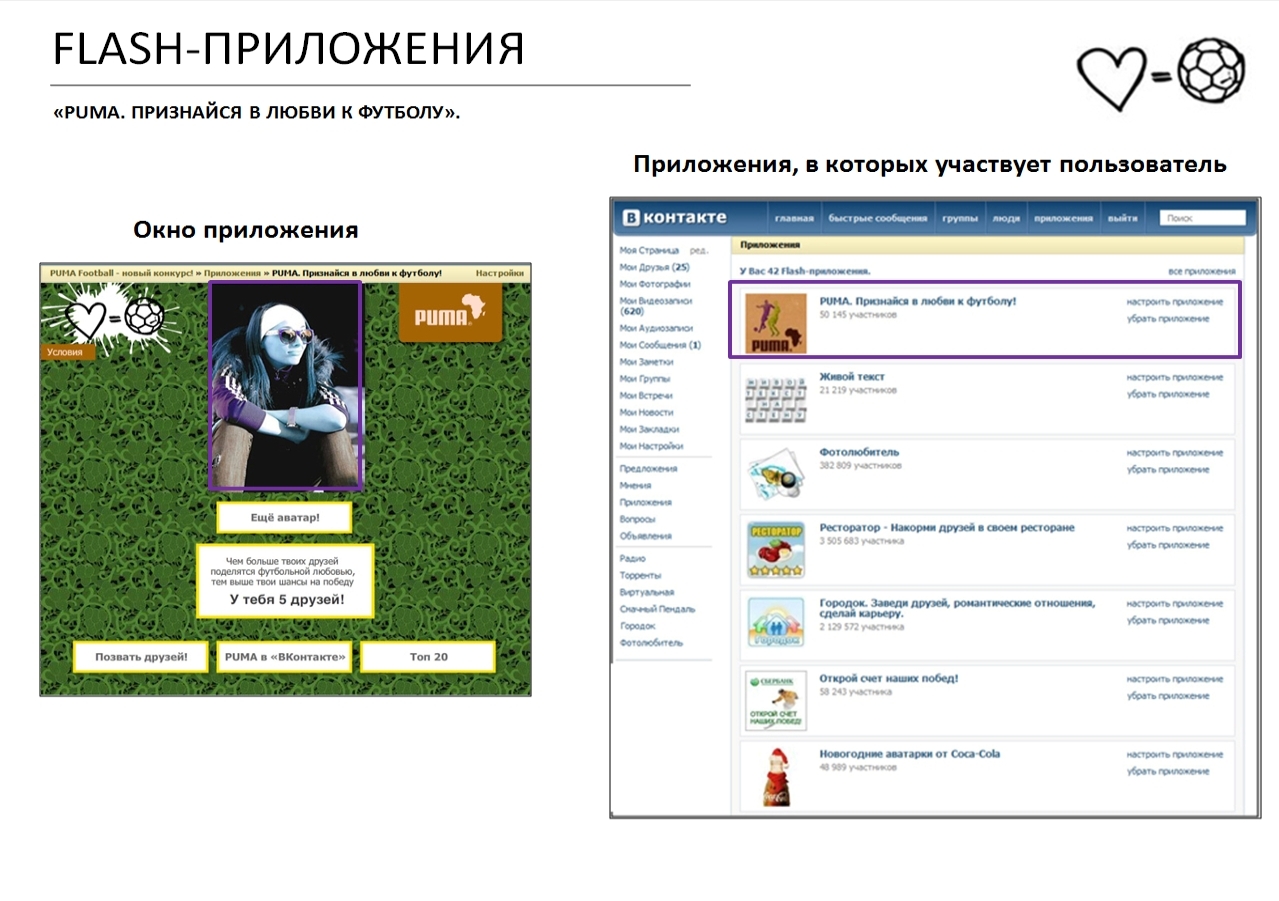The height and width of the screenshot is (901, 1279).
Task: Open Мои Сообщения in the sidebar
Action: 660,345
